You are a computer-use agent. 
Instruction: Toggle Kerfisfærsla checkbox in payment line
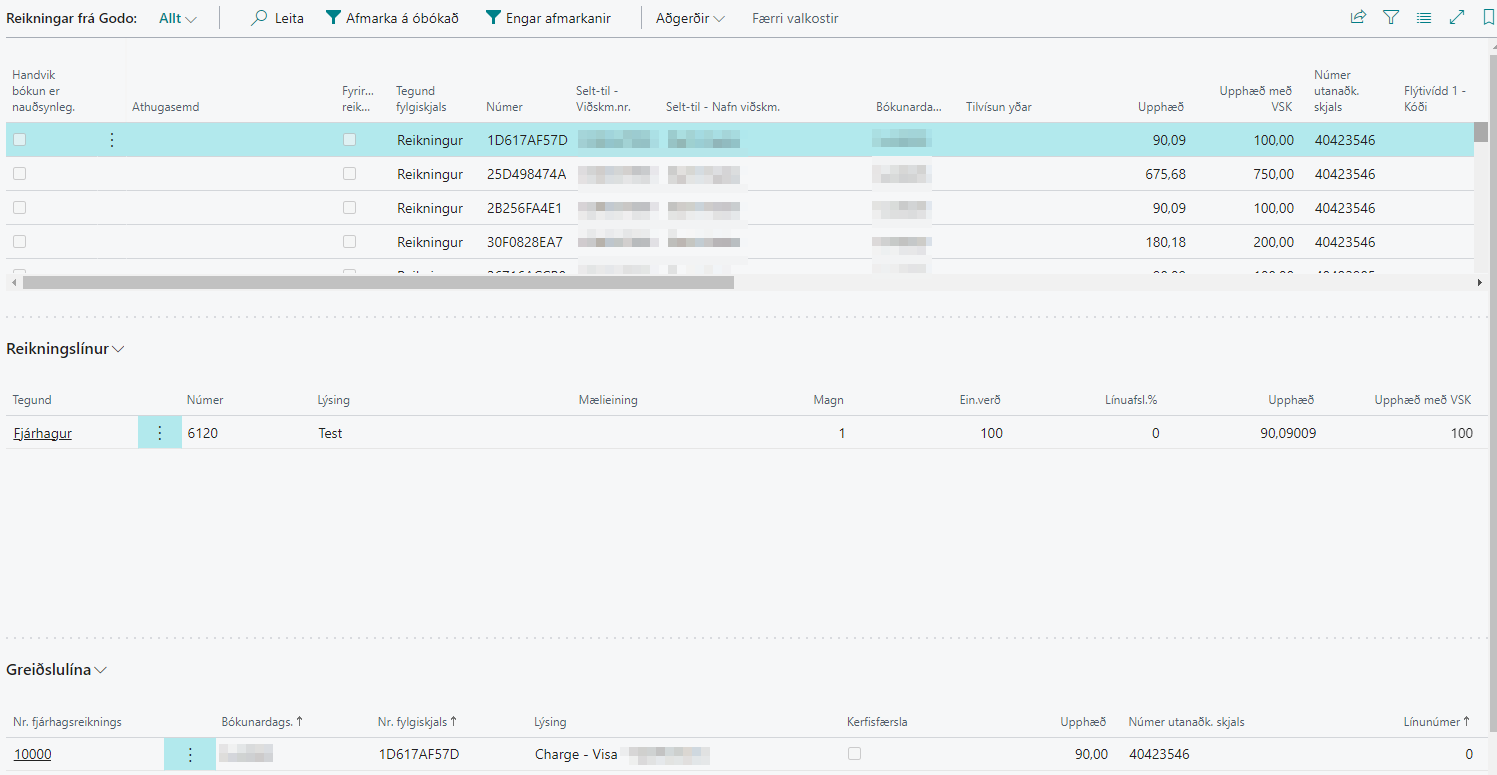pos(854,754)
